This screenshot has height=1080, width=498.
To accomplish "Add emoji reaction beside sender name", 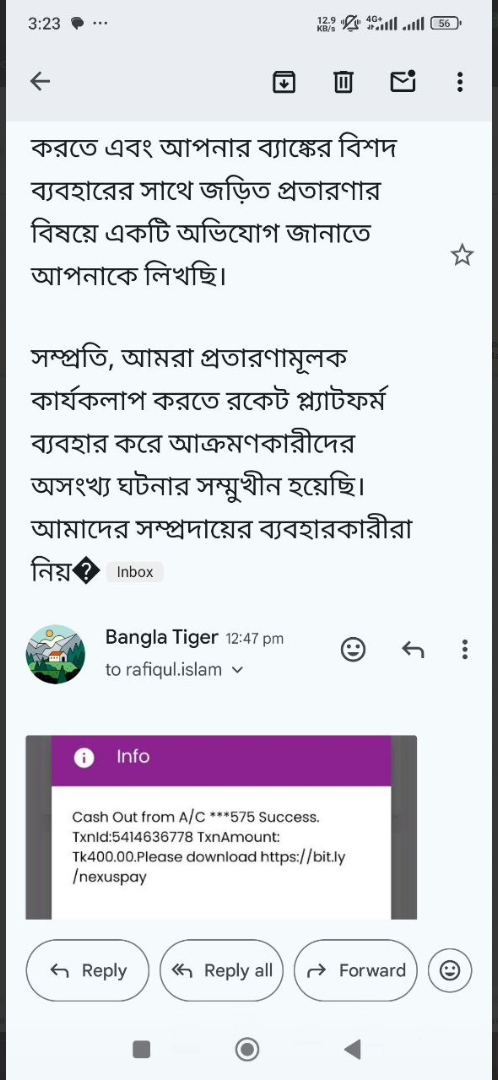I will pyautogui.click(x=353, y=650).
